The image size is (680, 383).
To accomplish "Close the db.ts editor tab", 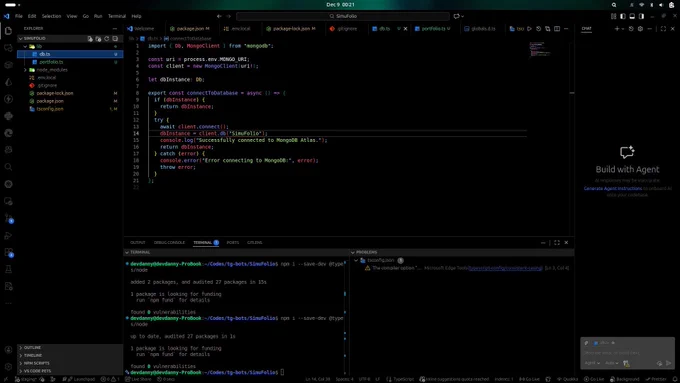I will [x=405, y=29].
